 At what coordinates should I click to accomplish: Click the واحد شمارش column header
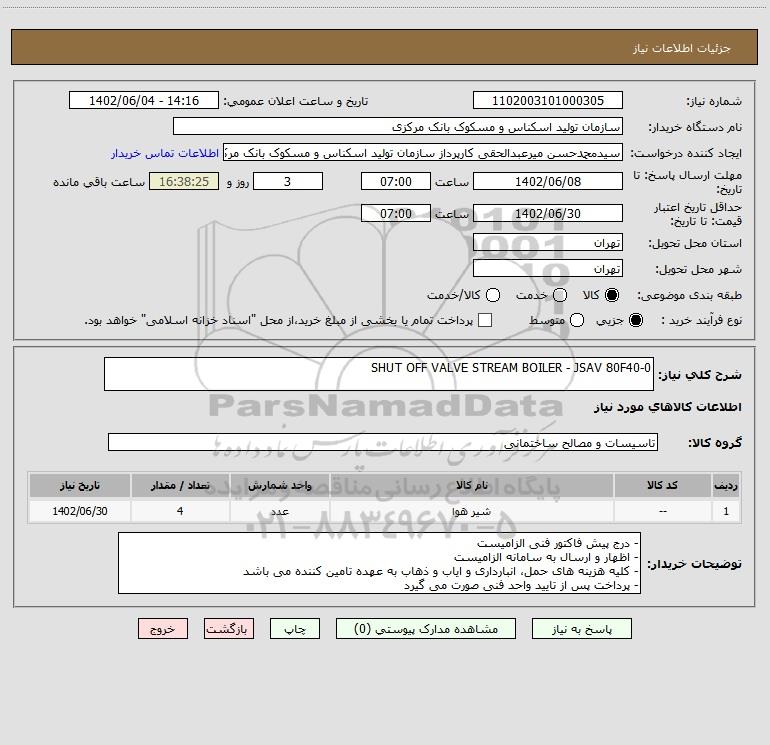279,485
